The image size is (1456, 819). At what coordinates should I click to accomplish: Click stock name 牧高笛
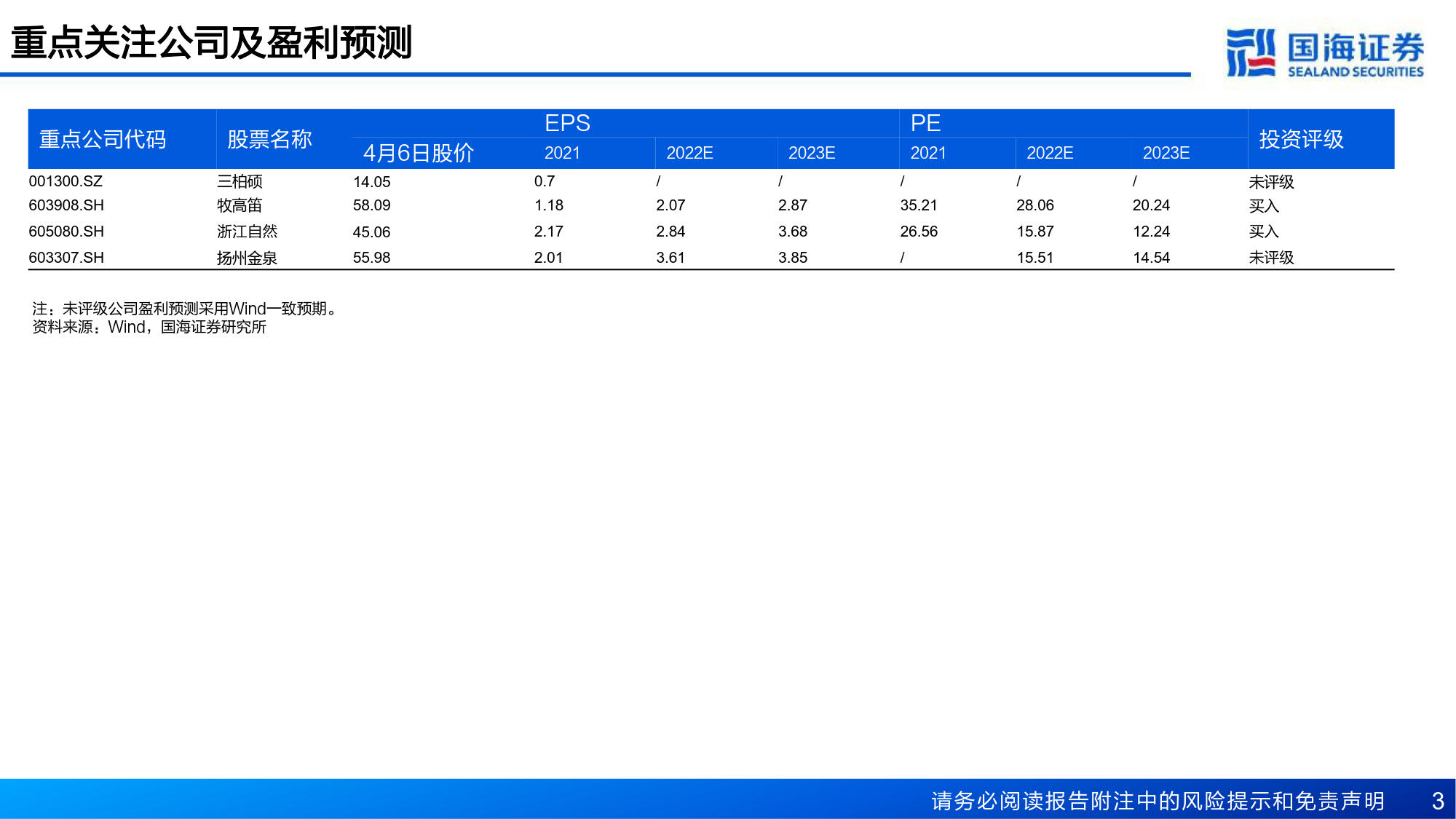[240, 205]
